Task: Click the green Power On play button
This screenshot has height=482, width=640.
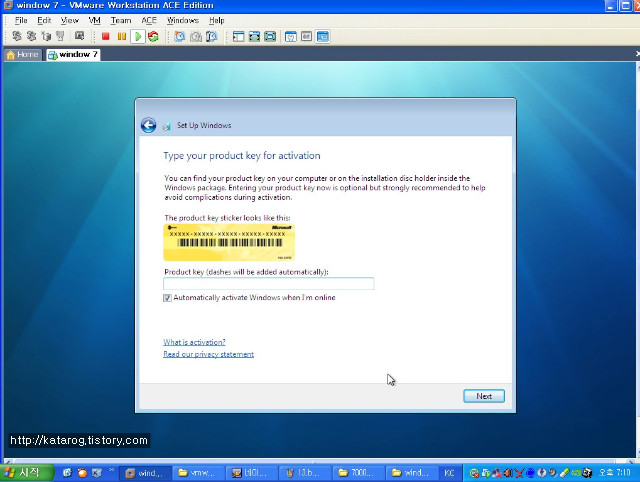Action: [x=138, y=37]
